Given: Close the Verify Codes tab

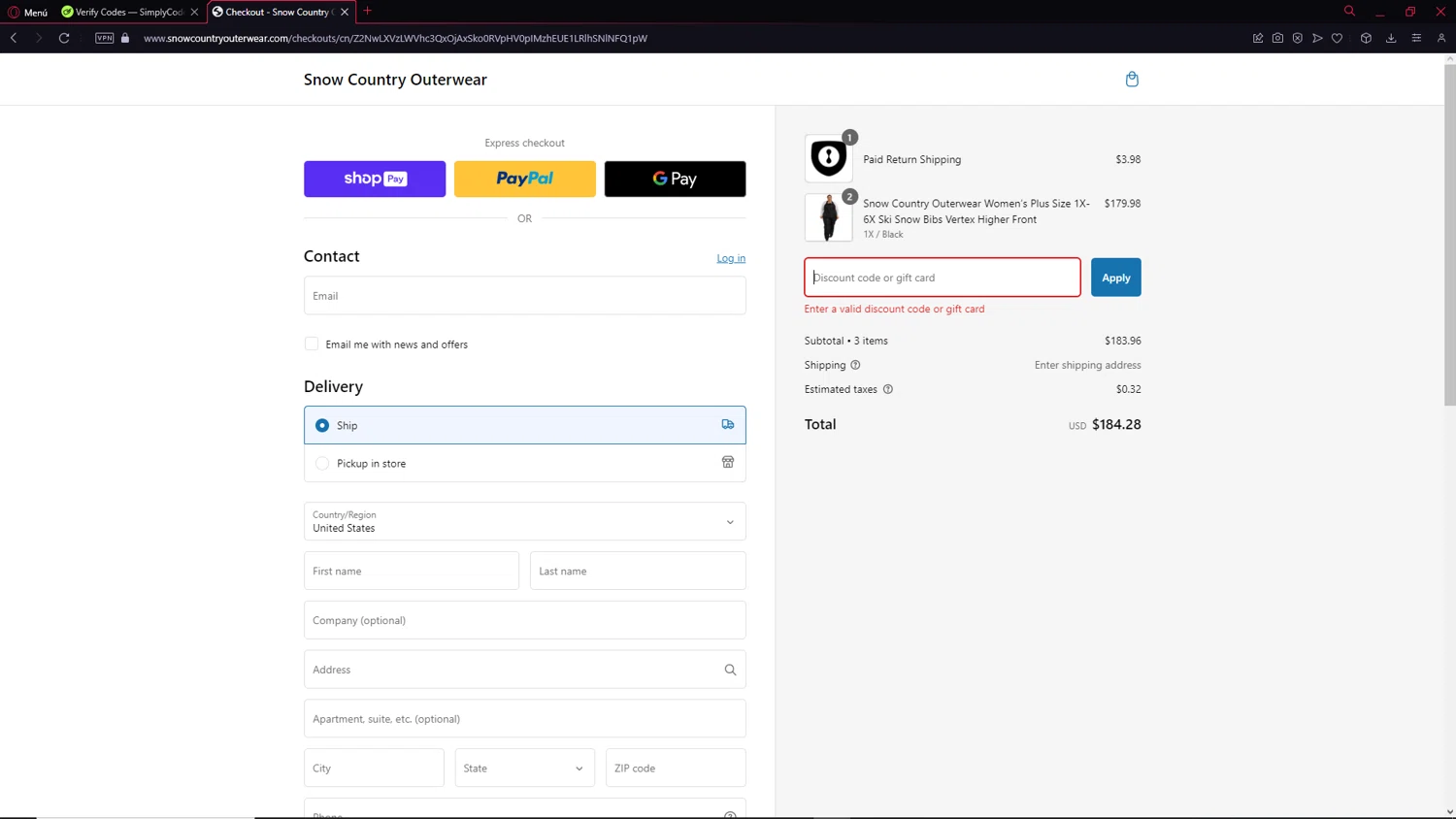Looking at the screenshot, I should pyautogui.click(x=194, y=12).
